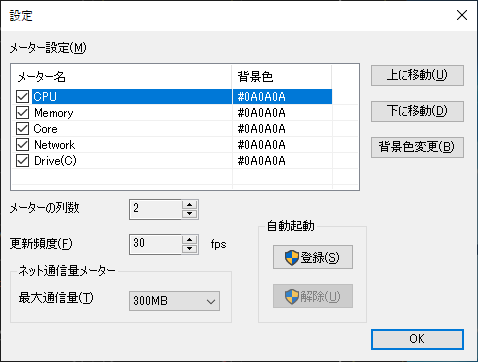This screenshot has height=362, width=478.
Task: Click the 背景色 column header
Action: [x=282, y=77]
